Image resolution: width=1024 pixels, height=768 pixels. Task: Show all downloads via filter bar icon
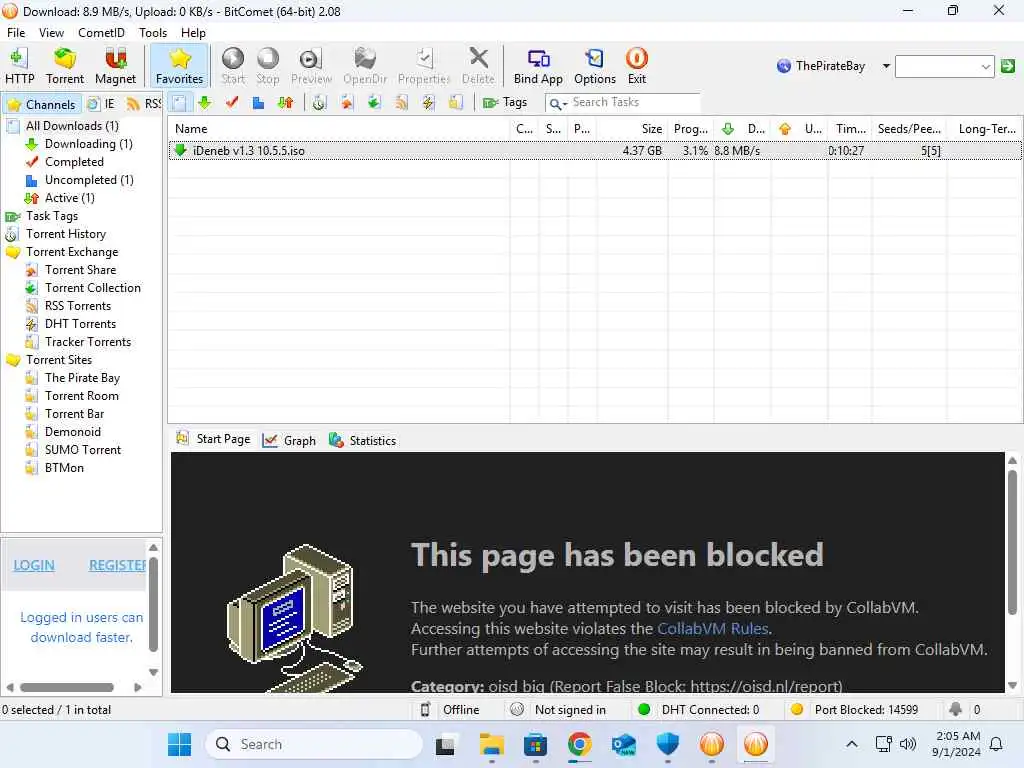click(x=180, y=103)
